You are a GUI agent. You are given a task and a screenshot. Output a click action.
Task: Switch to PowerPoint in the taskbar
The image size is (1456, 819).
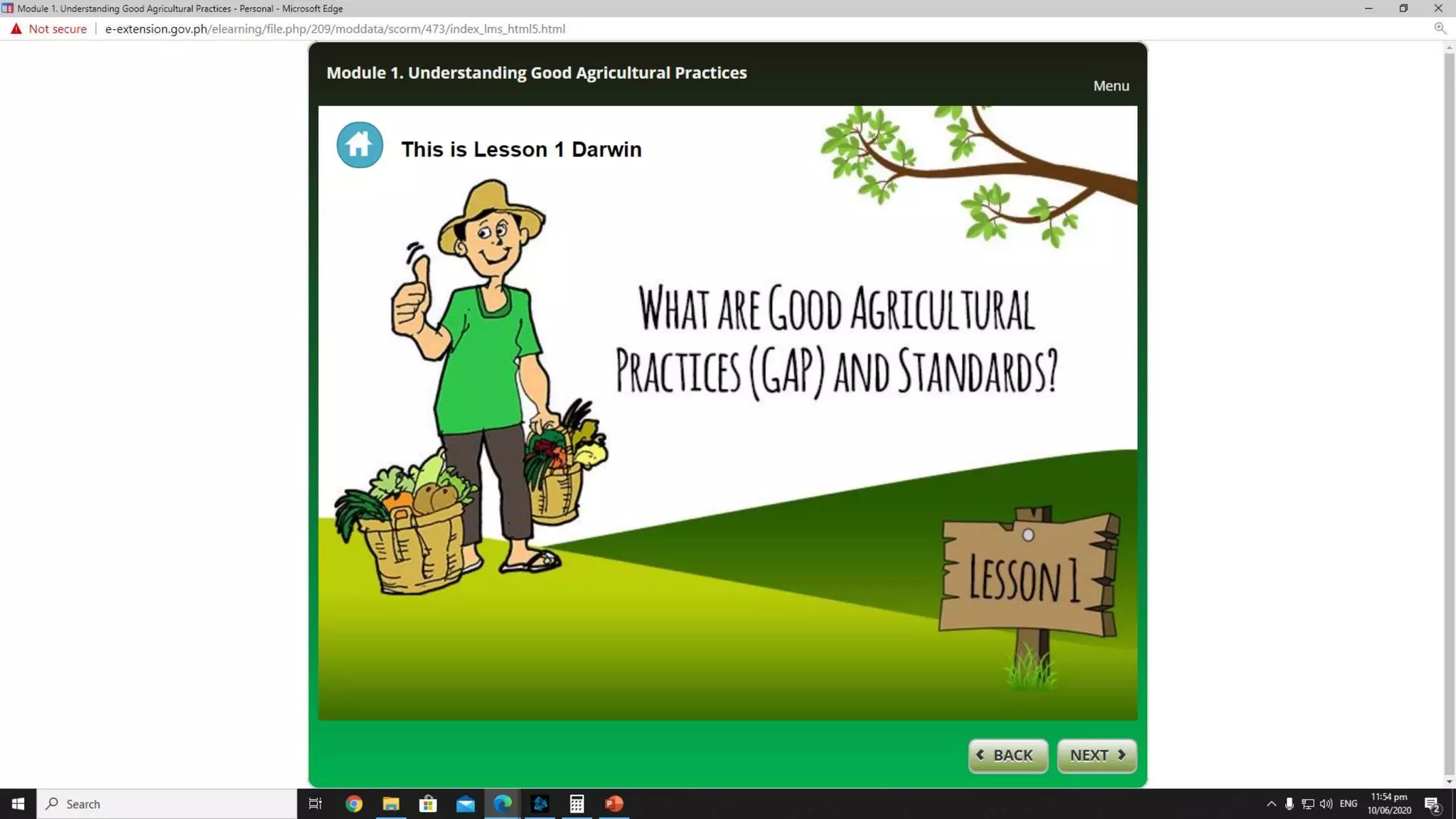[x=614, y=804]
